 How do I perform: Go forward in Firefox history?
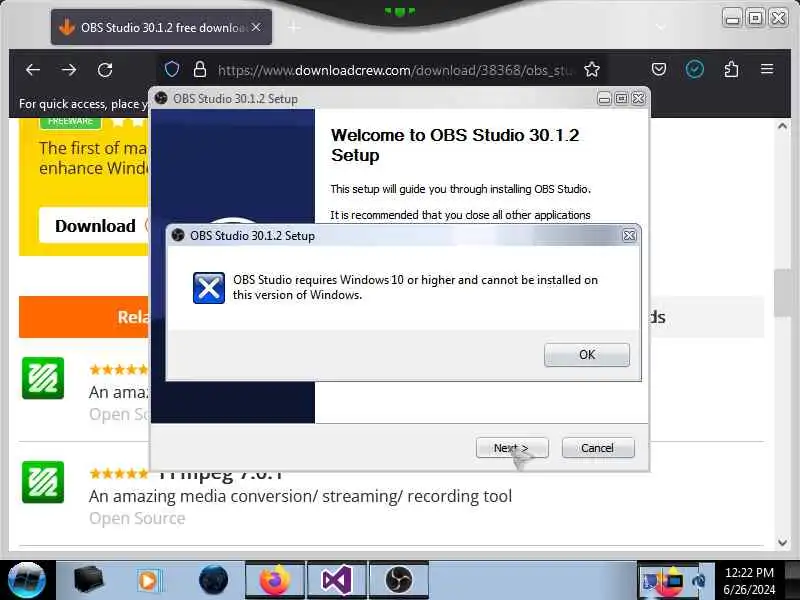point(69,70)
